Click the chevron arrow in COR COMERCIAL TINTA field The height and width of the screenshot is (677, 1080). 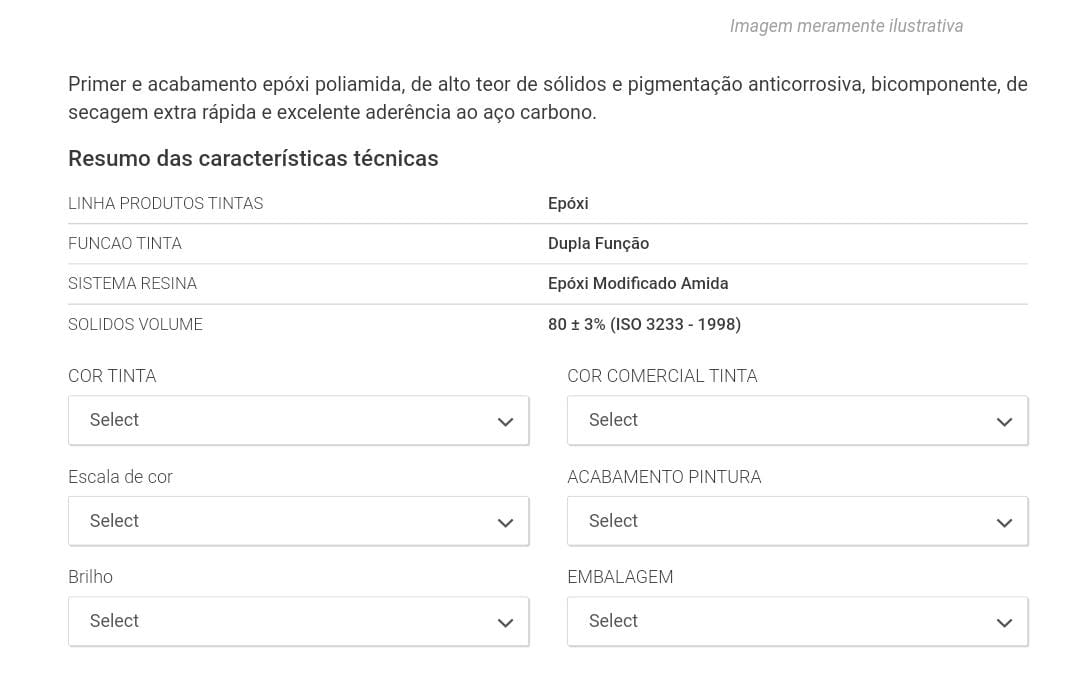point(1004,422)
